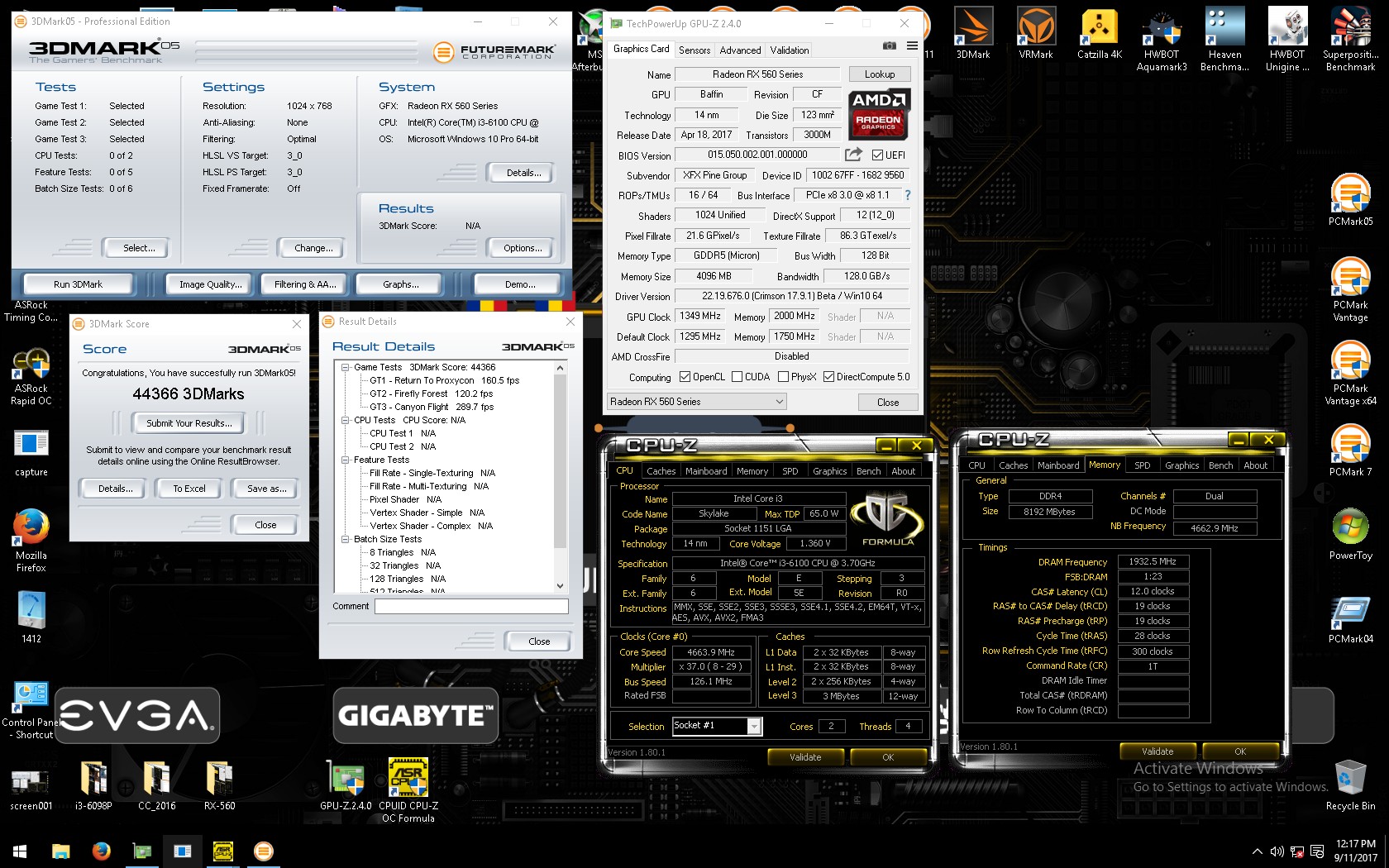Launch PCMark04 desktop shortcut
The width and height of the screenshot is (1389, 868).
pos(1350,618)
